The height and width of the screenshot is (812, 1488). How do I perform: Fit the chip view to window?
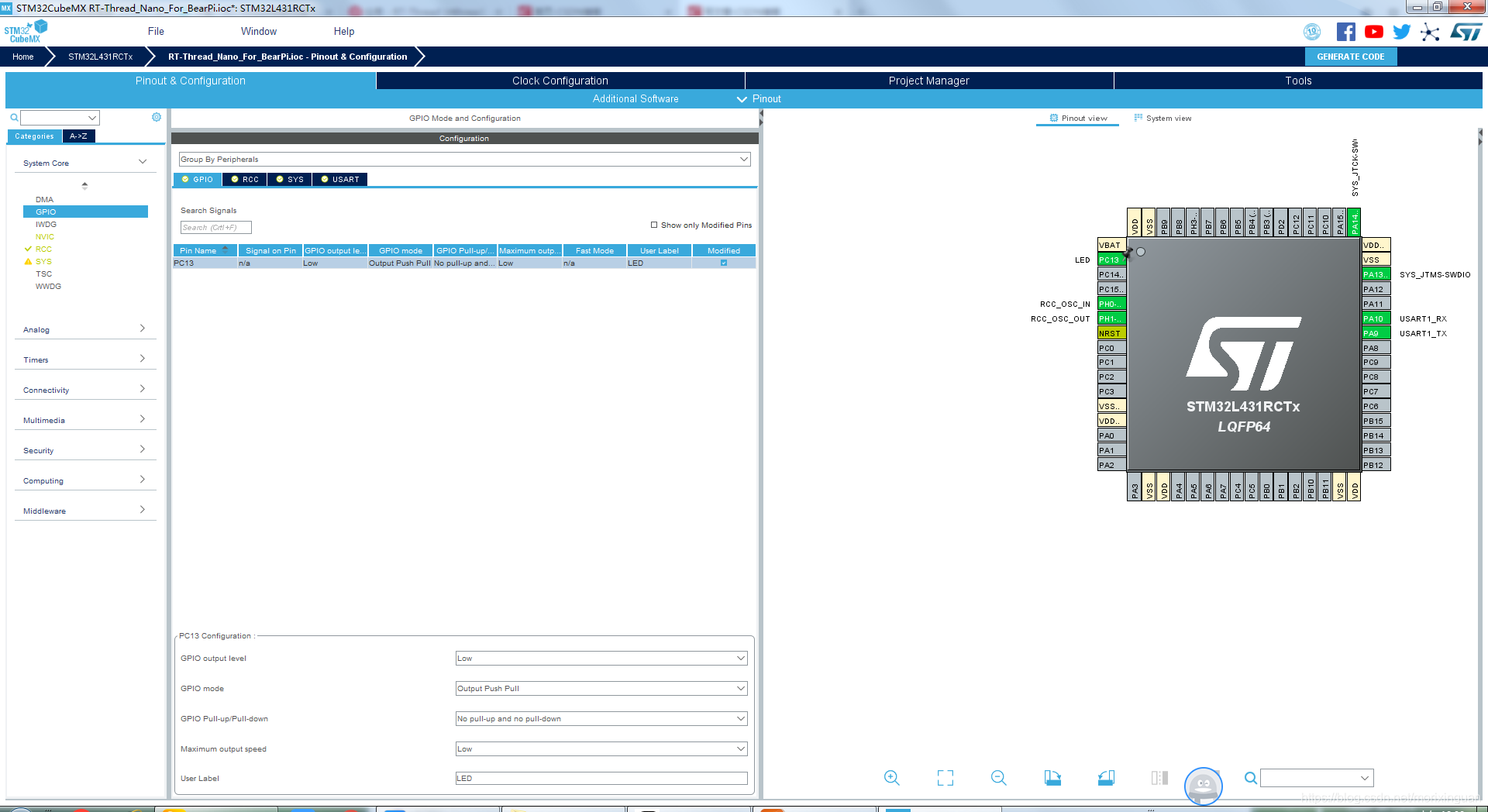945,778
